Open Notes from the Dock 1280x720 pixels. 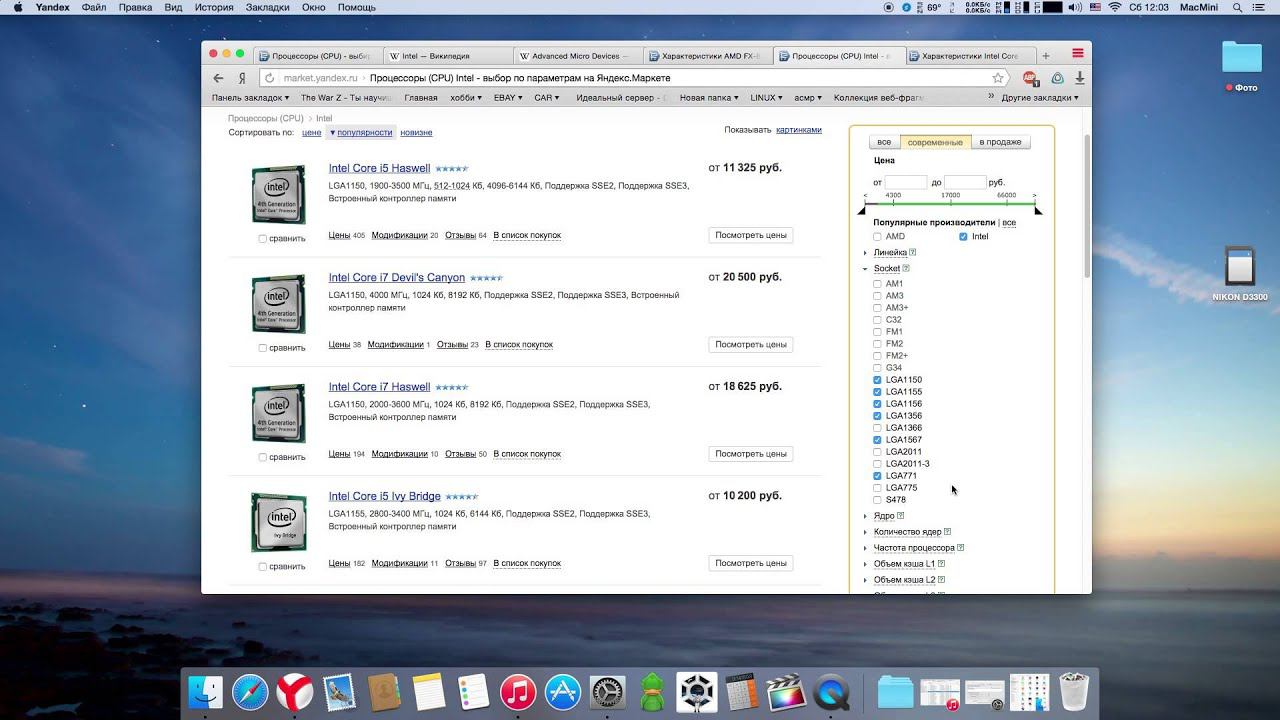click(427, 692)
